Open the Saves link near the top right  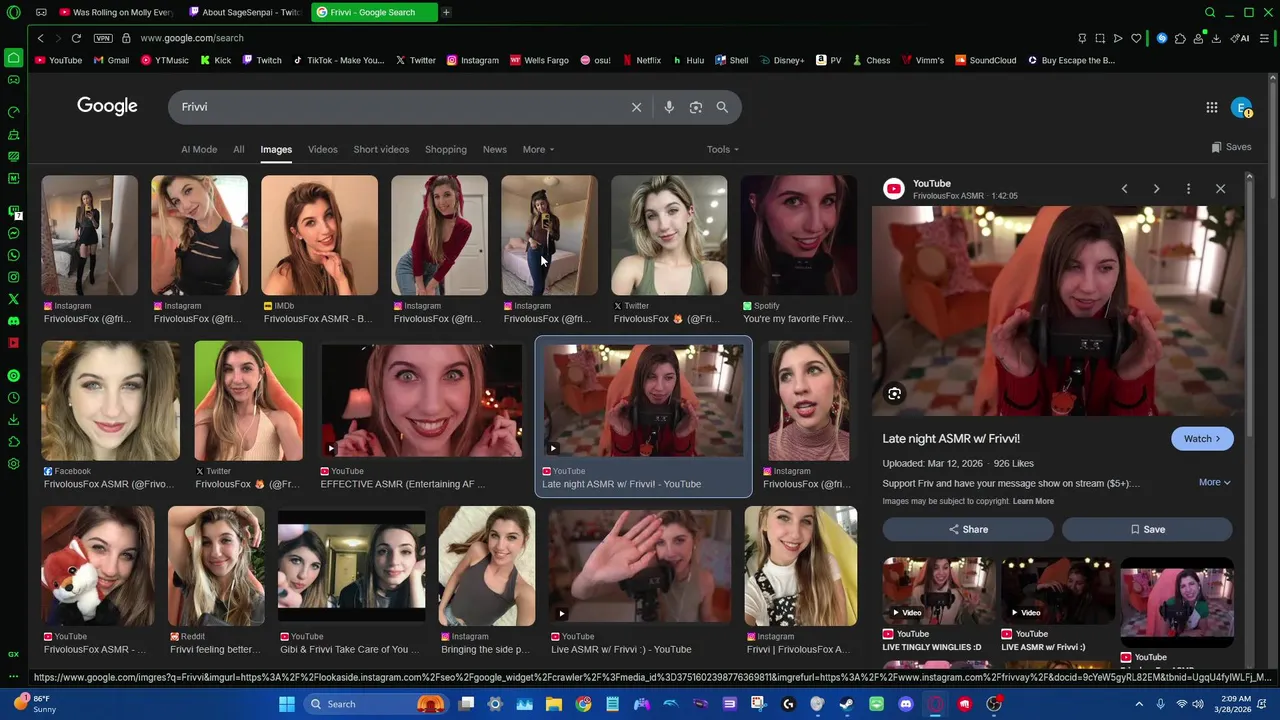coord(1231,147)
